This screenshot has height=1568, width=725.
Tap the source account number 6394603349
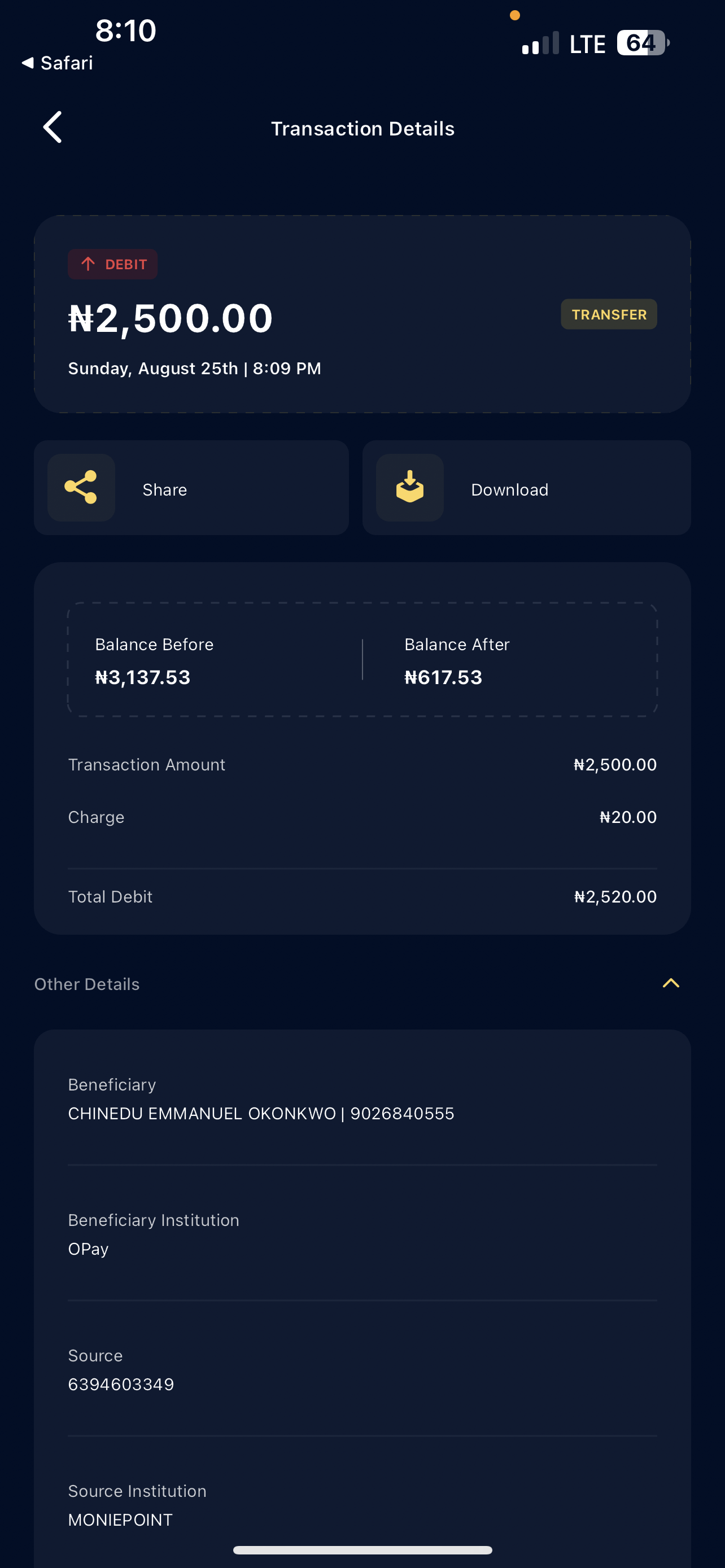coord(121,1384)
